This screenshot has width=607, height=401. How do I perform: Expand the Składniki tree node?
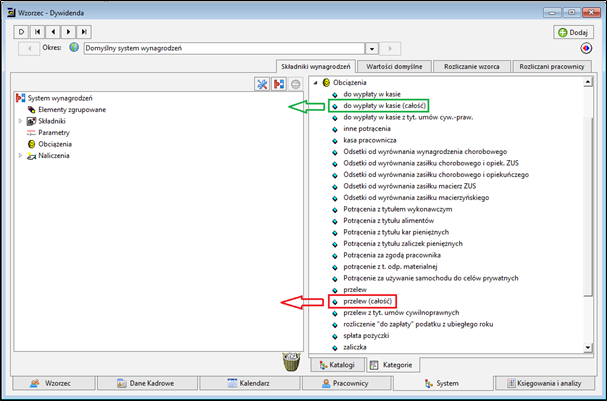tap(20, 121)
